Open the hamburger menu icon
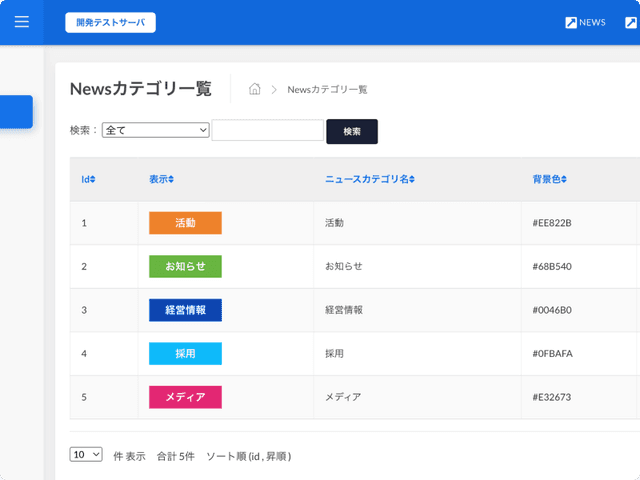The height and width of the screenshot is (480, 640). [22, 22]
